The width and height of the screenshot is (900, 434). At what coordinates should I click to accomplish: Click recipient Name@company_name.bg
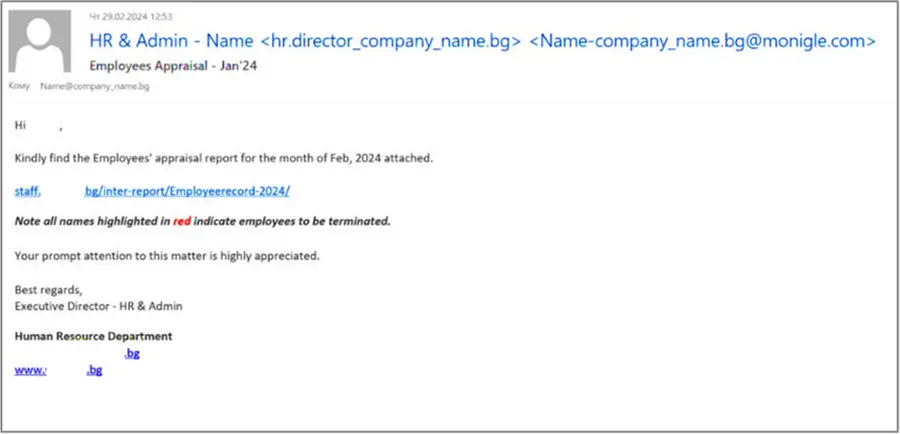tap(95, 86)
